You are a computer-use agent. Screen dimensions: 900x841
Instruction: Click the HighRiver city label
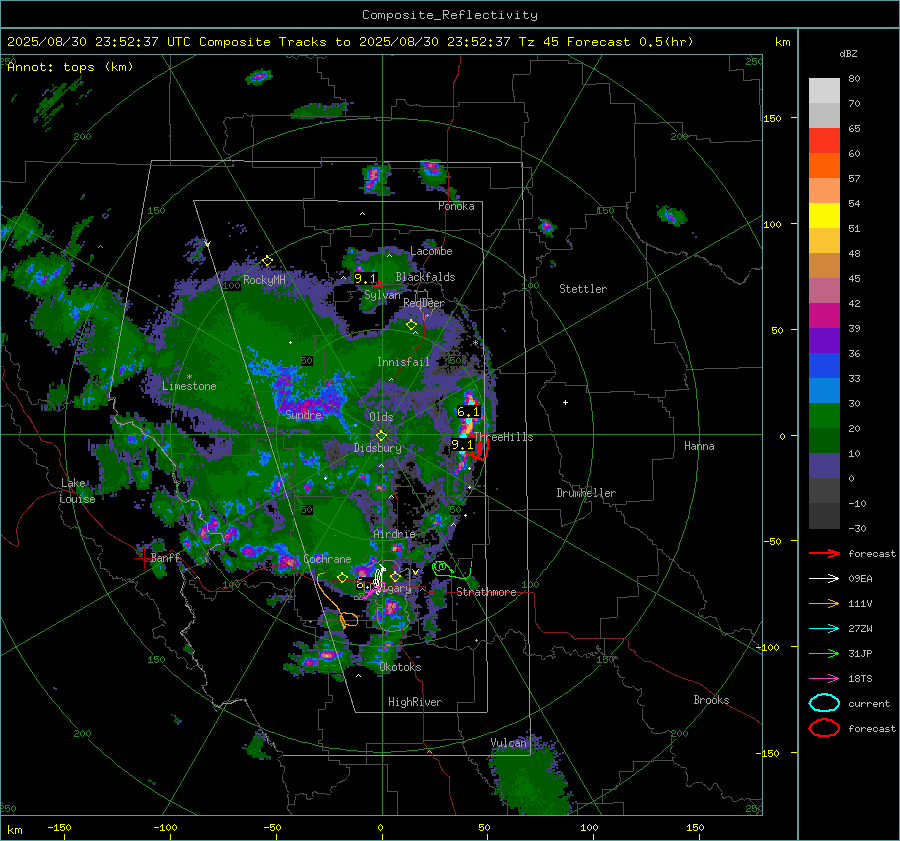pos(415,702)
